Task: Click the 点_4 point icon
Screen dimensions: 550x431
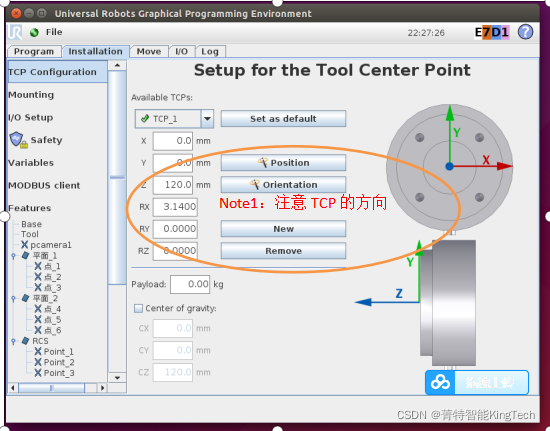Action: click(x=38, y=309)
